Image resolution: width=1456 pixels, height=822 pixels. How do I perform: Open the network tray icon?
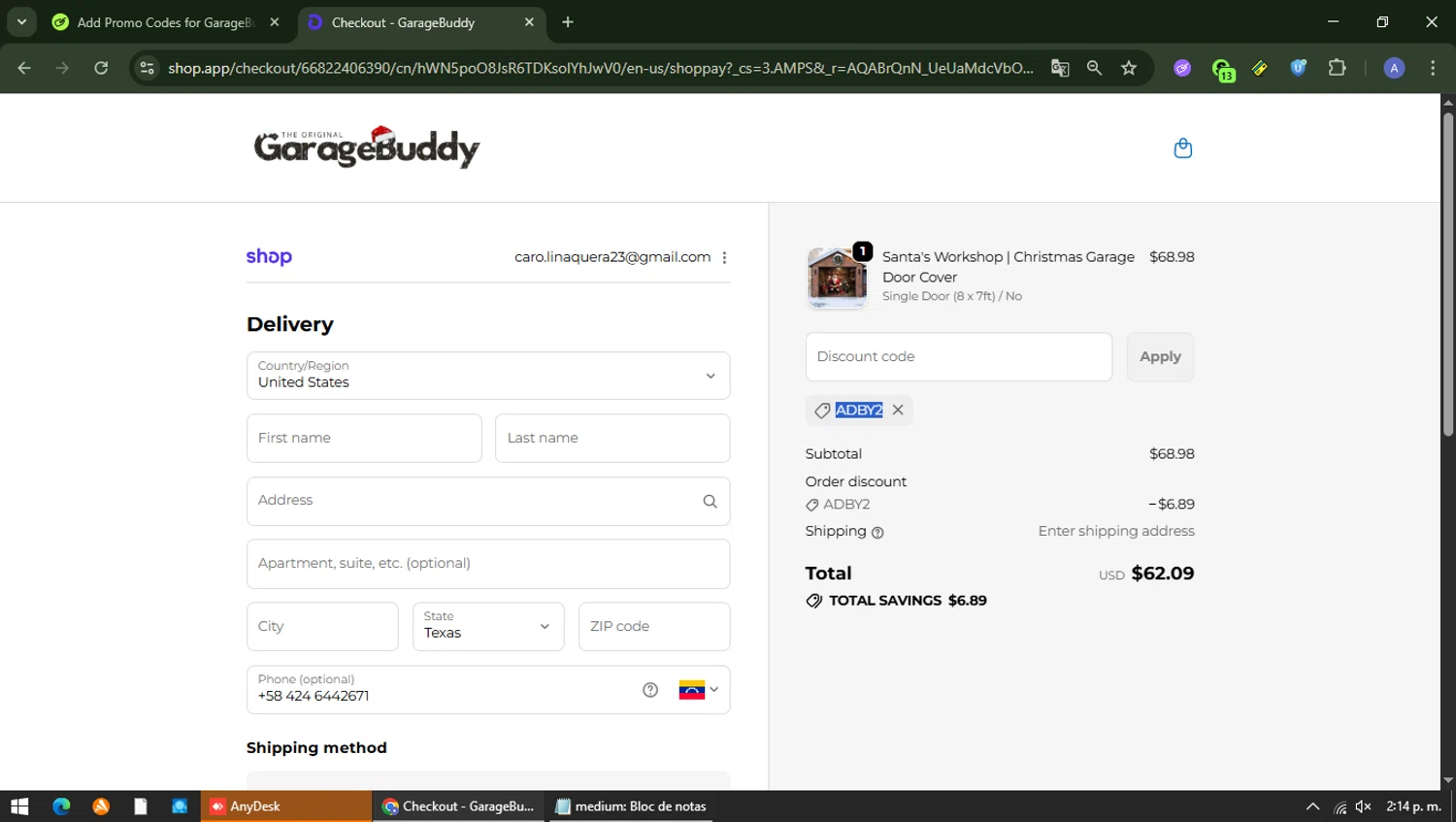click(x=1340, y=806)
